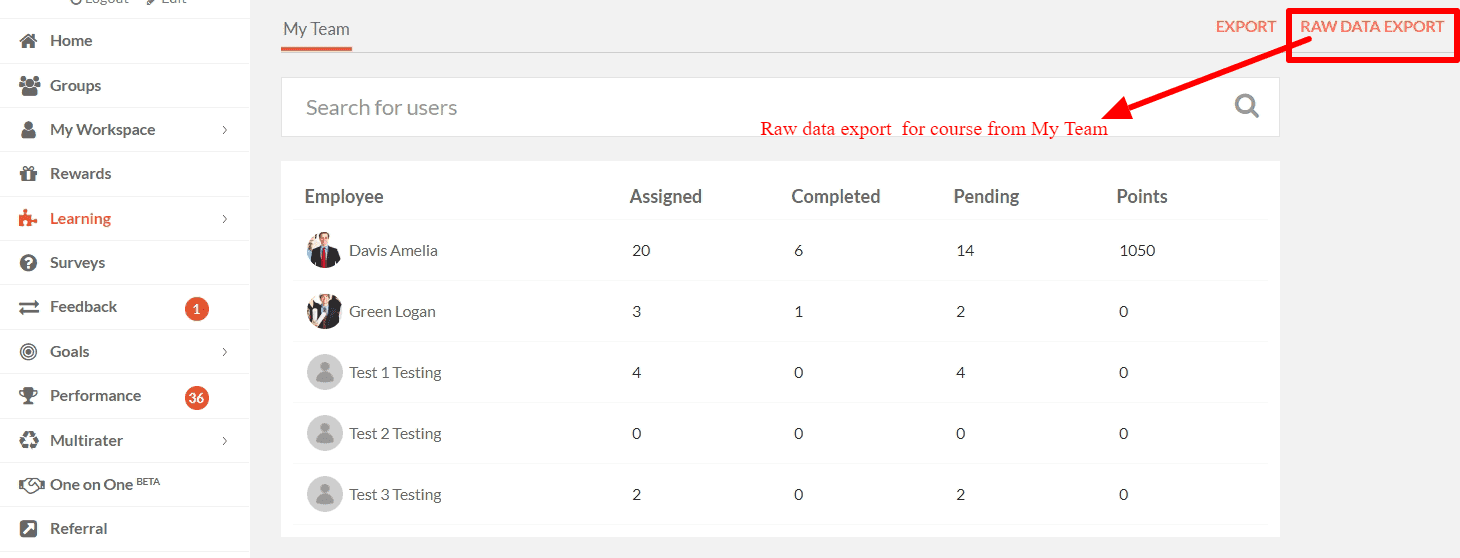Expand the Goals submenu chevron
This screenshot has width=1460, height=558.
[x=225, y=352]
